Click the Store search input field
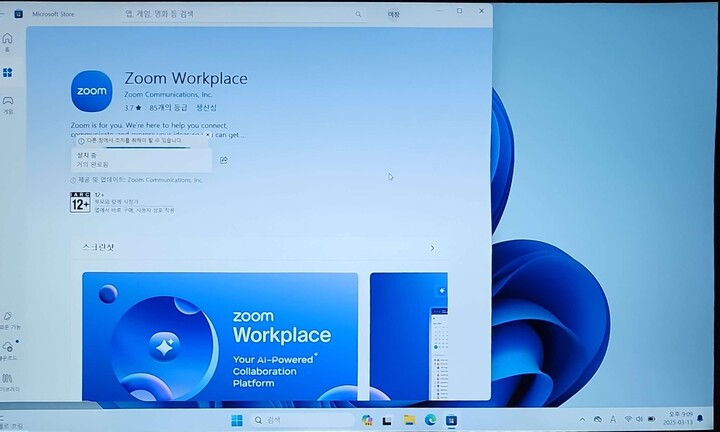 [244, 14]
